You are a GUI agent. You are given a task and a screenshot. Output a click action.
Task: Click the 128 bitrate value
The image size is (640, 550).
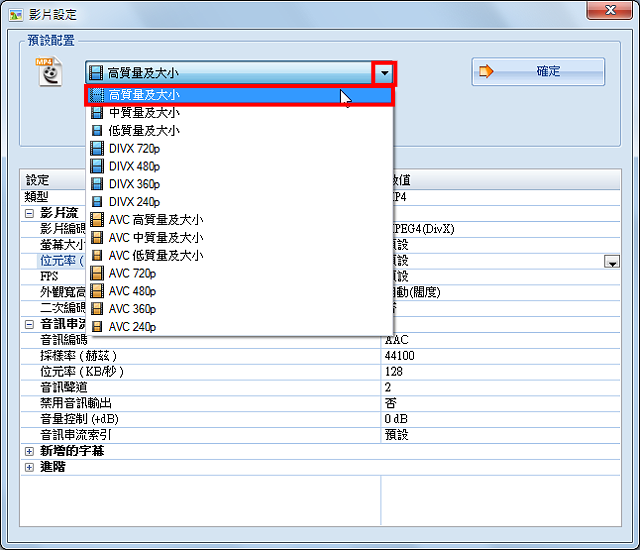coord(393,372)
